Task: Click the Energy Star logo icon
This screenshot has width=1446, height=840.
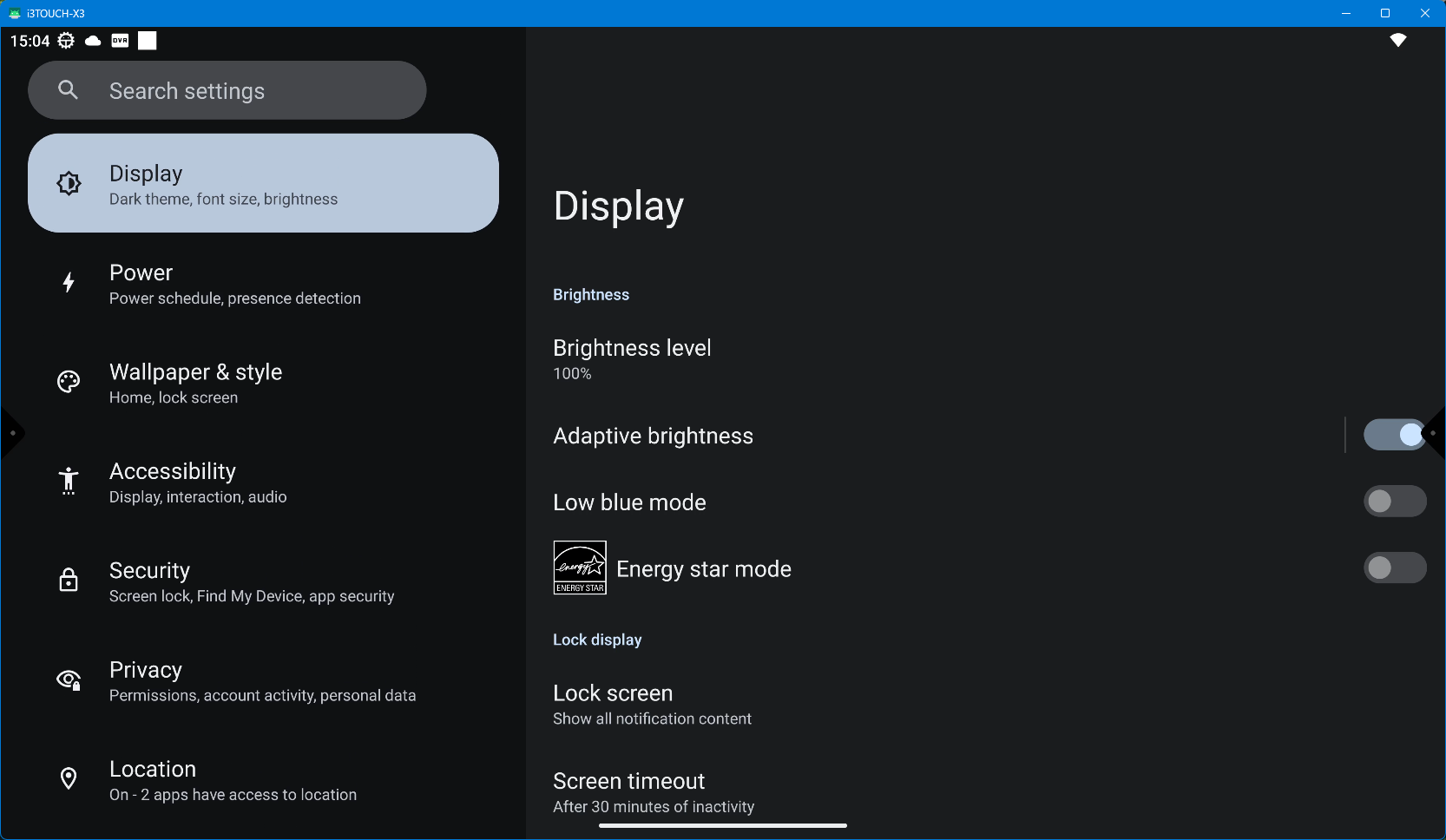Action: (x=580, y=568)
